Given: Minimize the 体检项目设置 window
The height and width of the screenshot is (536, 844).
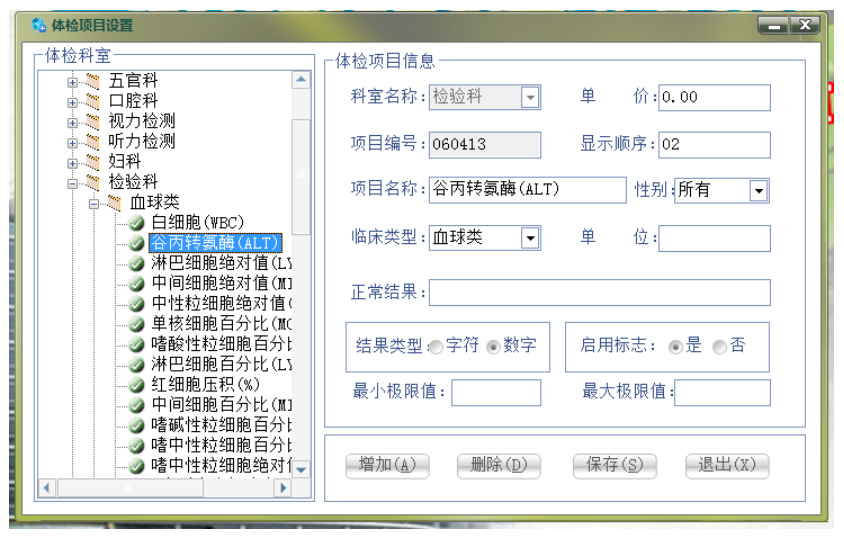Looking at the screenshot, I should [x=773, y=25].
